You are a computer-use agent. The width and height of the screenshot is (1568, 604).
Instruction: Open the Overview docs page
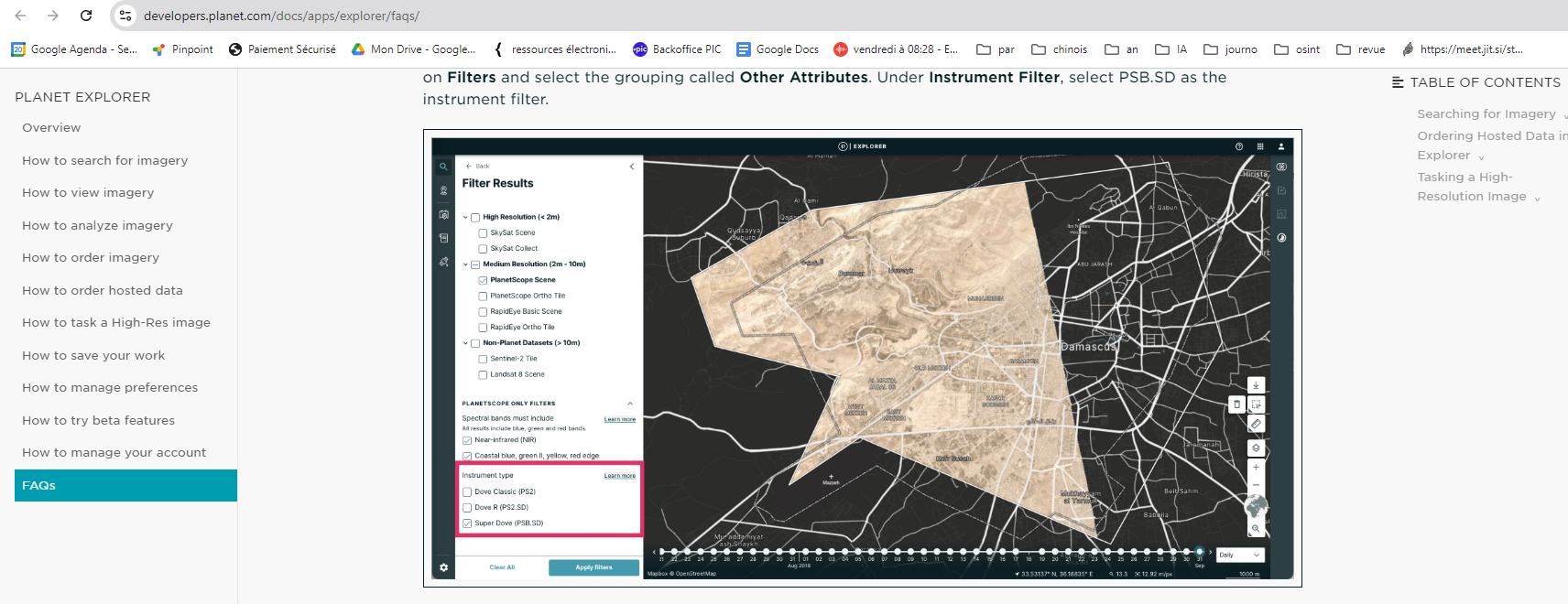[x=51, y=127]
